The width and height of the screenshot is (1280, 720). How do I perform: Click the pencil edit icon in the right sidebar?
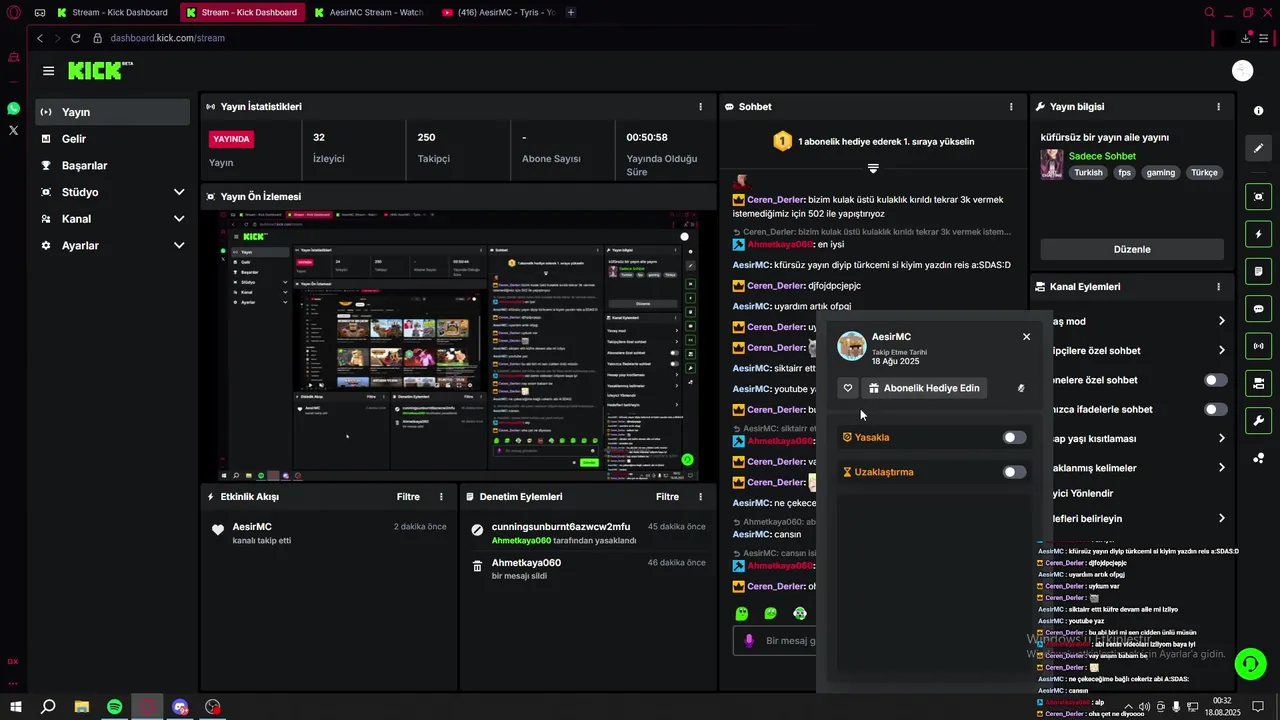1258,148
